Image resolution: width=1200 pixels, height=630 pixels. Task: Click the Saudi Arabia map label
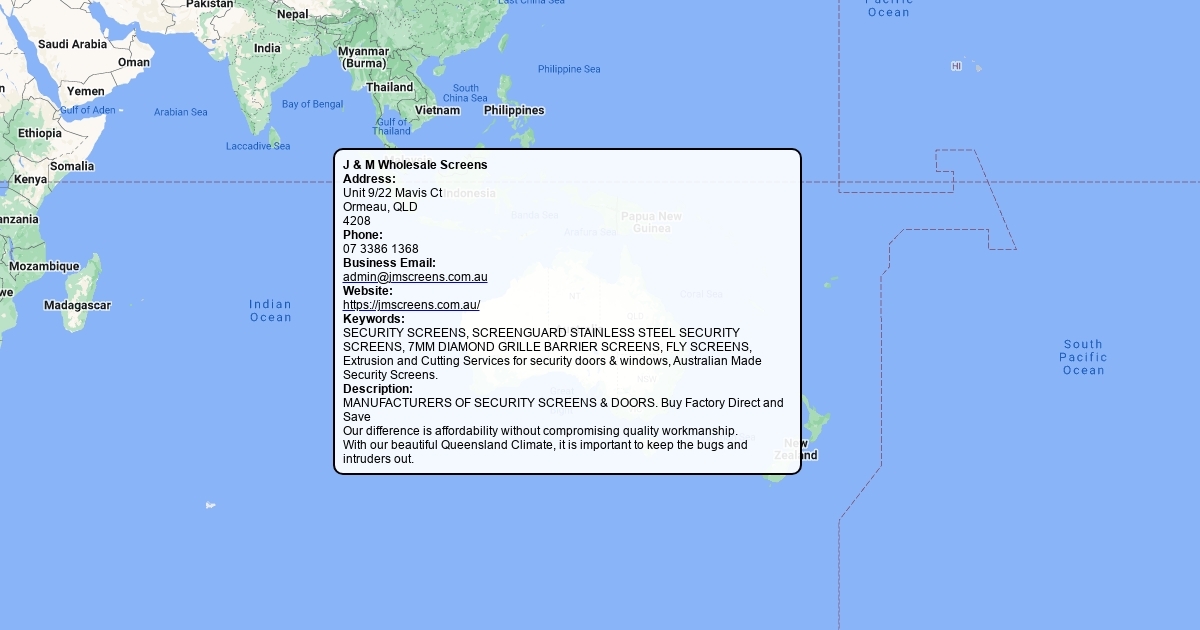(x=72, y=44)
